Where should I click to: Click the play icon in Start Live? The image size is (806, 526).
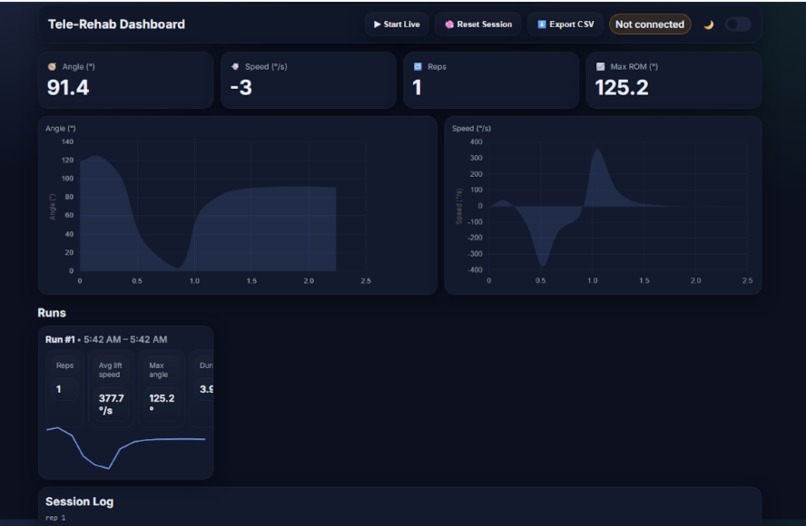pos(377,24)
